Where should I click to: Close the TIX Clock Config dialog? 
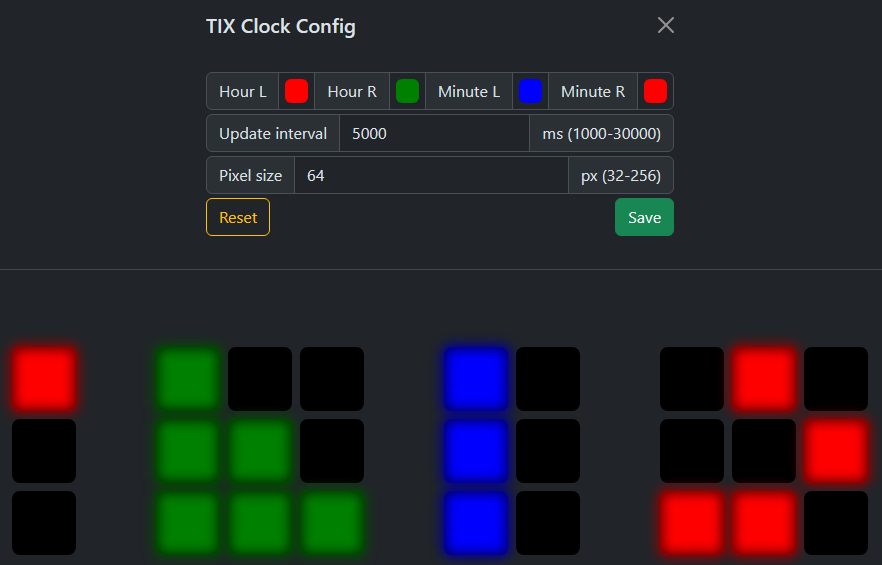coord(665,25)
